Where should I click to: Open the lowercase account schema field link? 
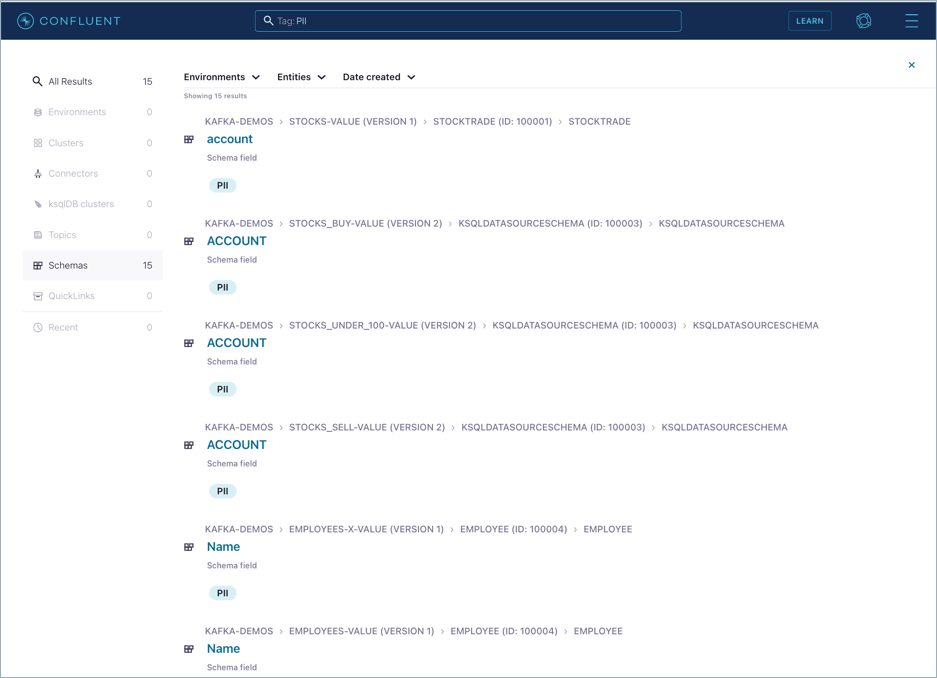230,139
